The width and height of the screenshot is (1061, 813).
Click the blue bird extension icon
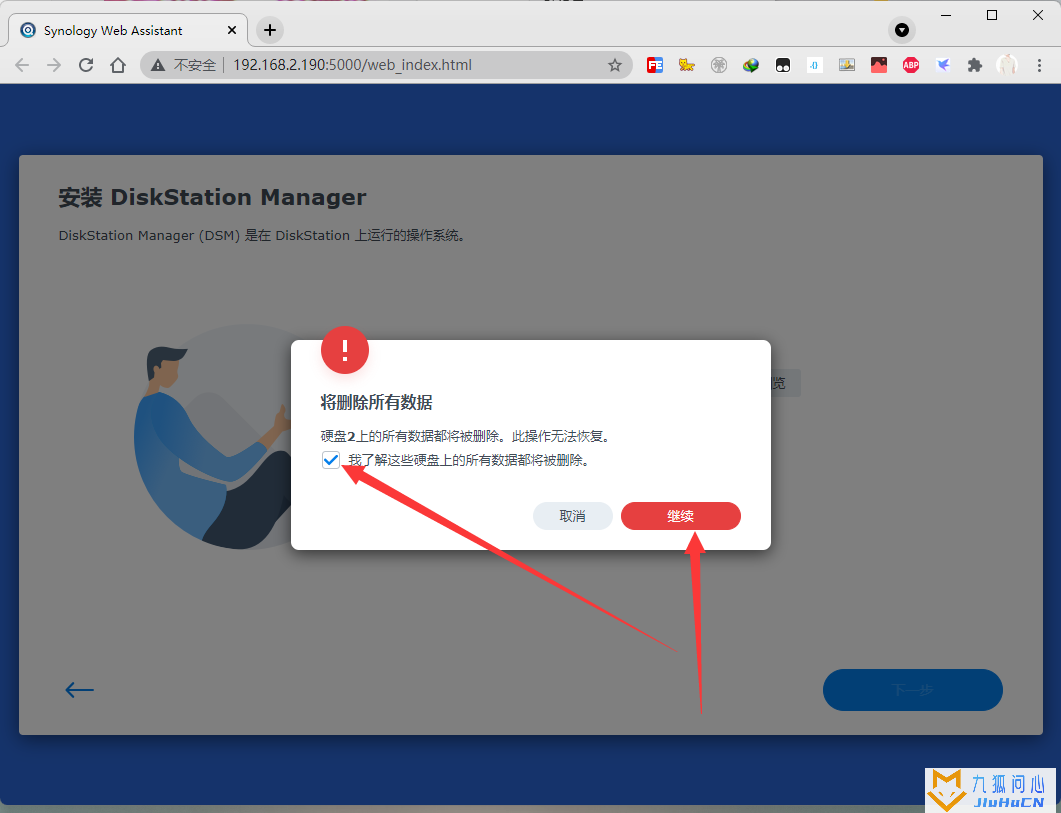pos(943,65)
